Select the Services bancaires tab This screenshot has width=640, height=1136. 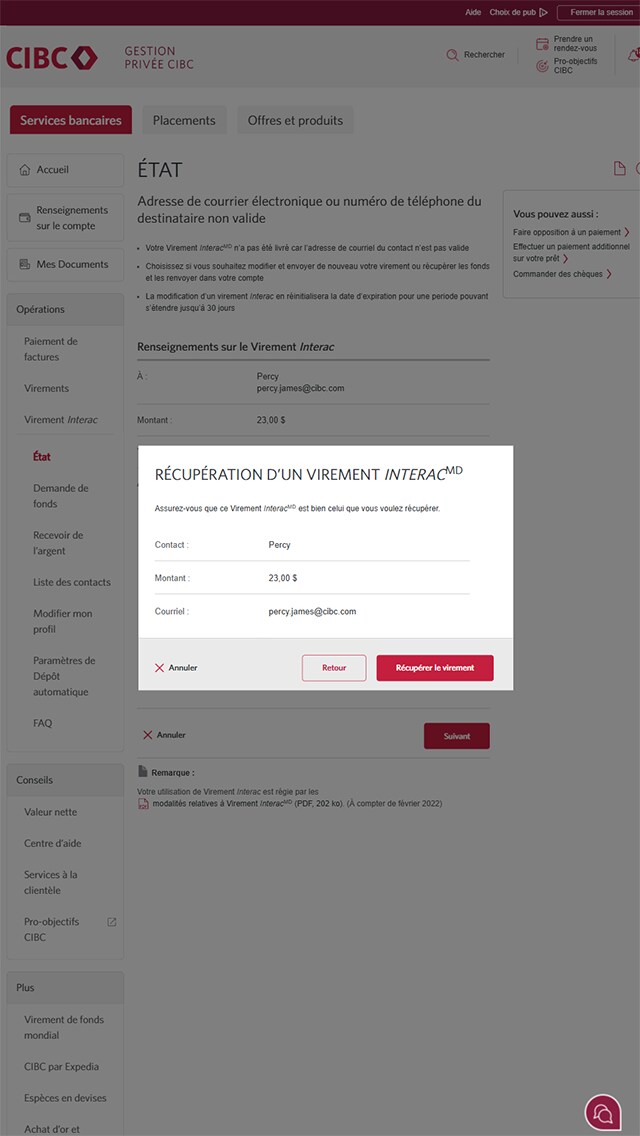tap(70, 120)
